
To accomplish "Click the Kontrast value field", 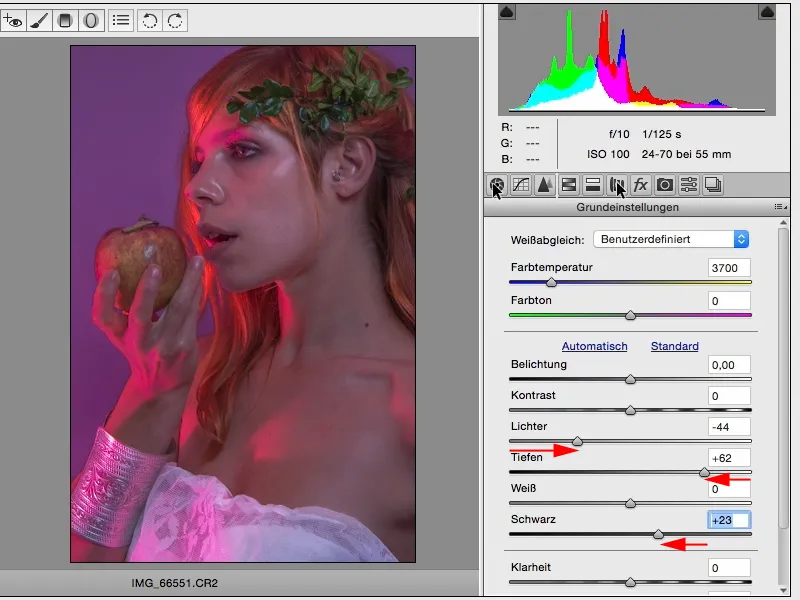I will pos(729,396).
